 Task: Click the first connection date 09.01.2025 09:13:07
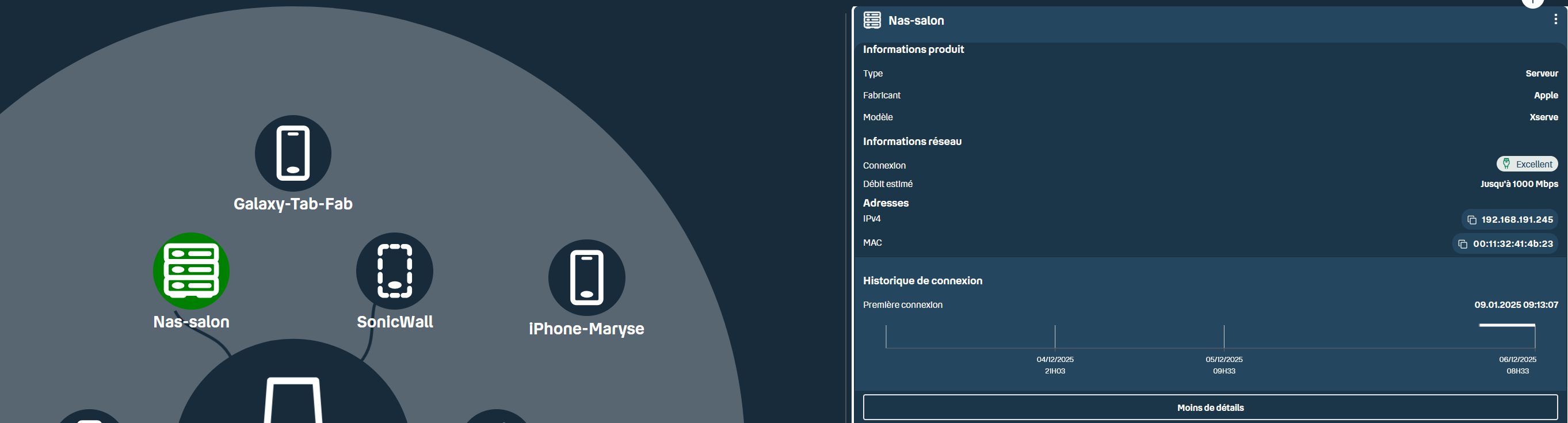[1516, 305]
